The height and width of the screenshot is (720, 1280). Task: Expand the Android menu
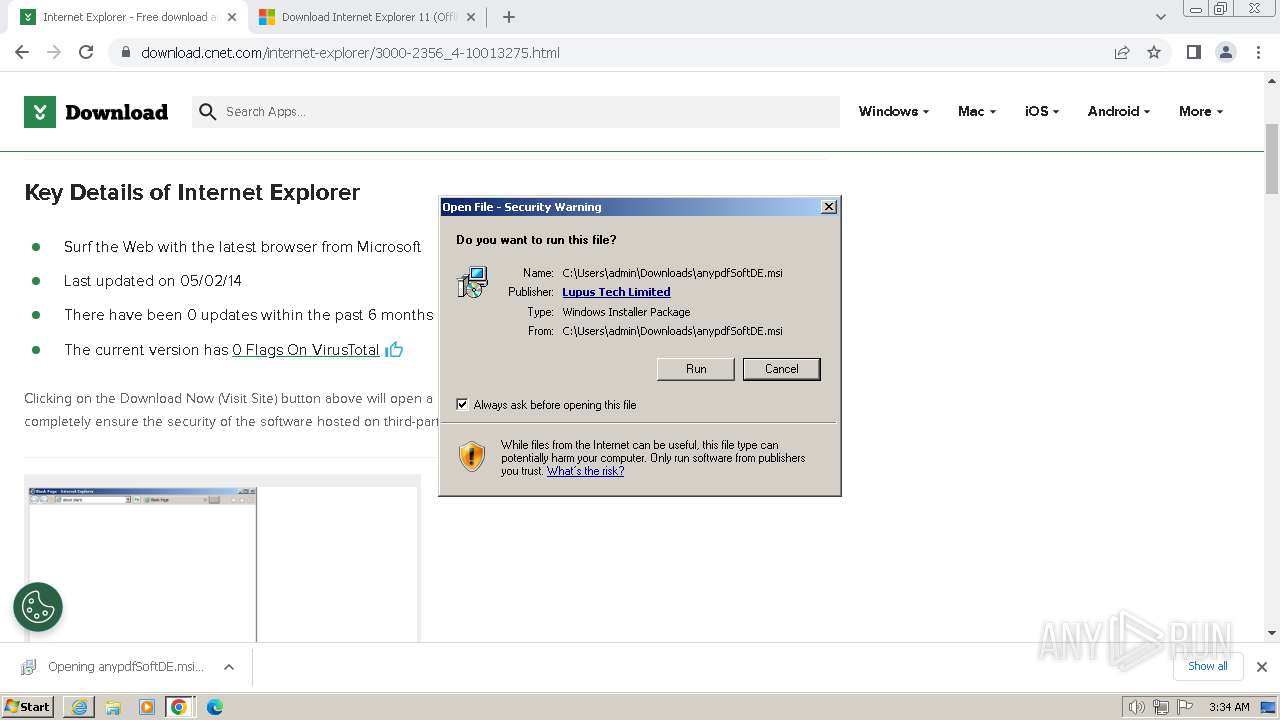pos(1118,111)
